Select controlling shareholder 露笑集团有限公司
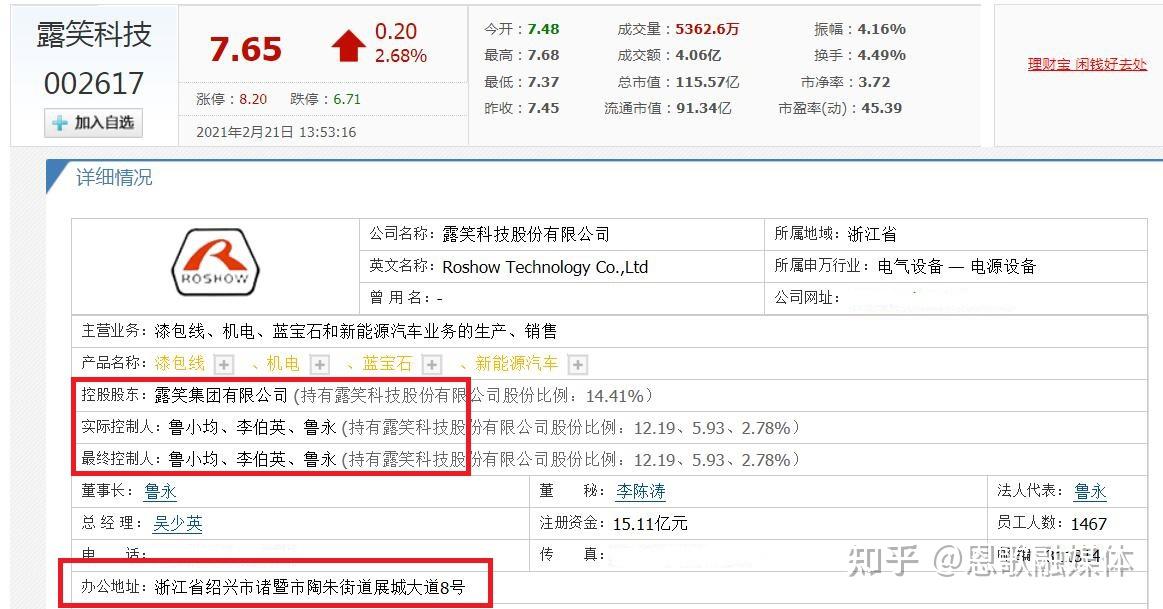 (x=221, y=395)
